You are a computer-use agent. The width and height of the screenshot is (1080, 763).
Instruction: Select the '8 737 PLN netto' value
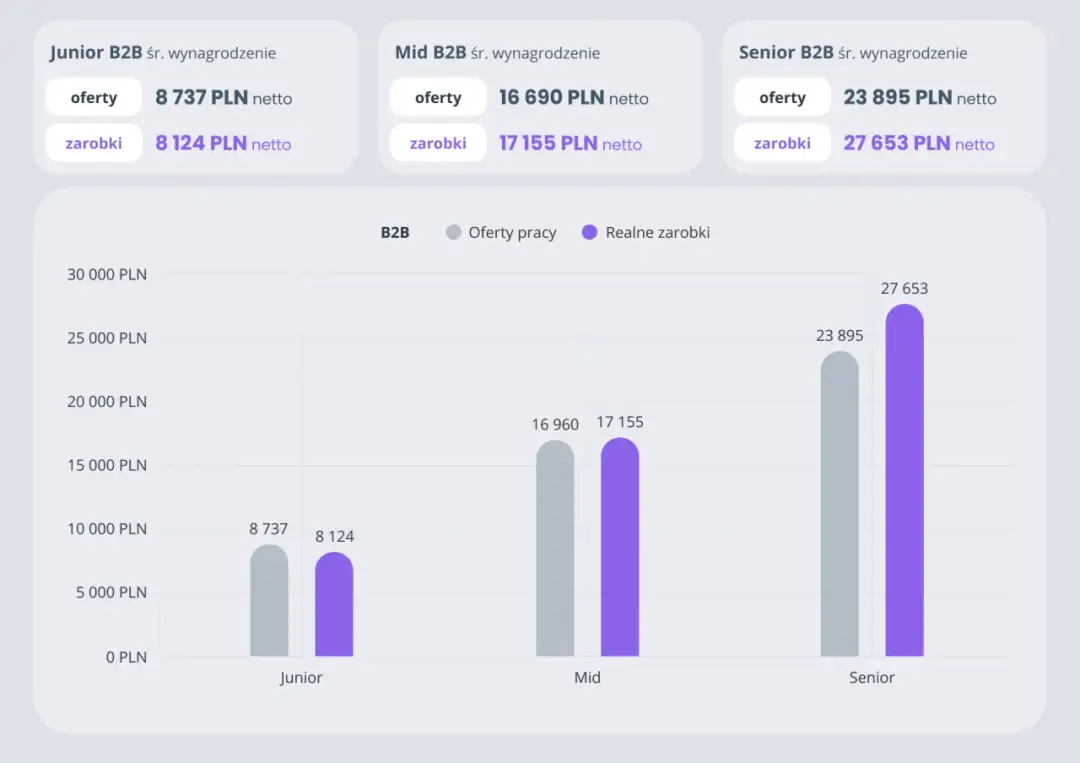tap(224, 98)
